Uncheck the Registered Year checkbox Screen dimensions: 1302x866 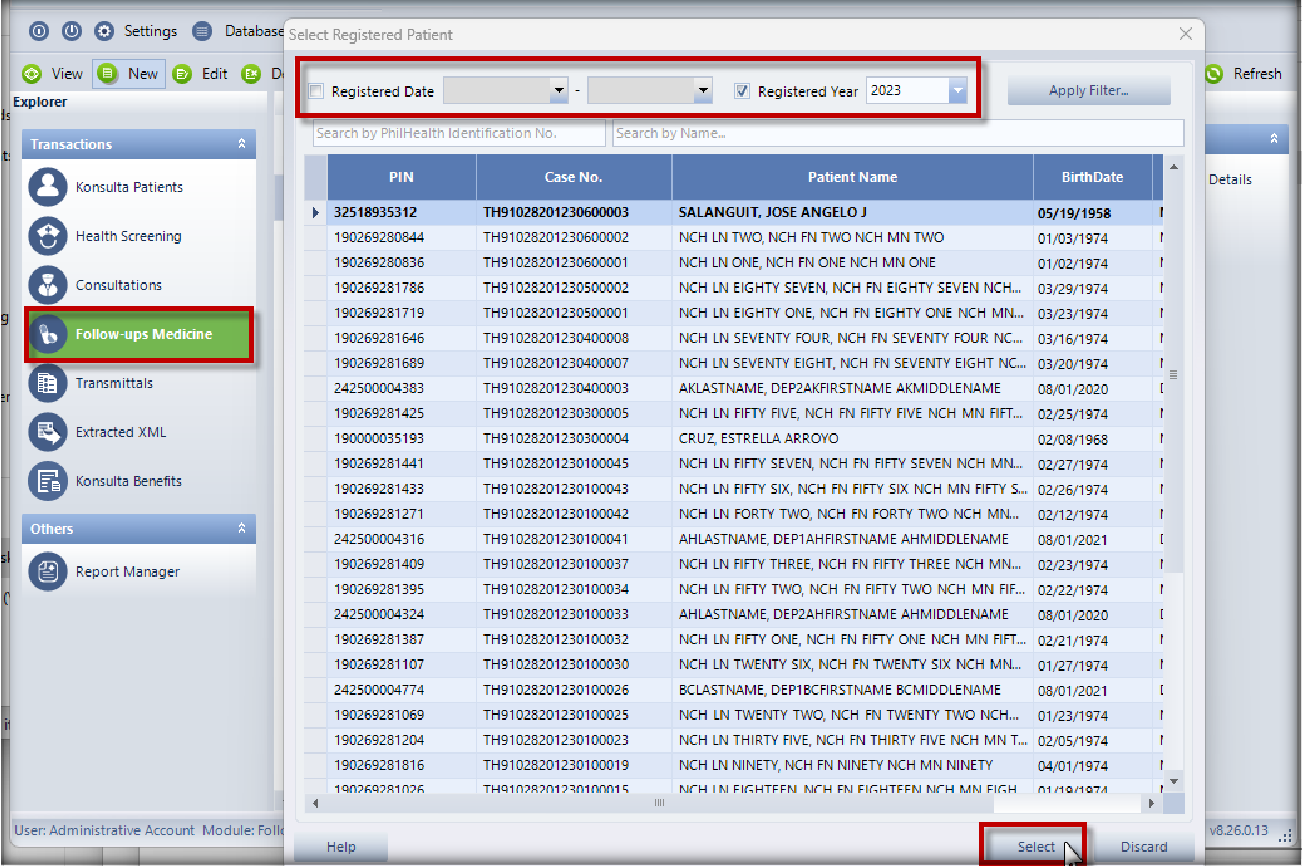742,91
